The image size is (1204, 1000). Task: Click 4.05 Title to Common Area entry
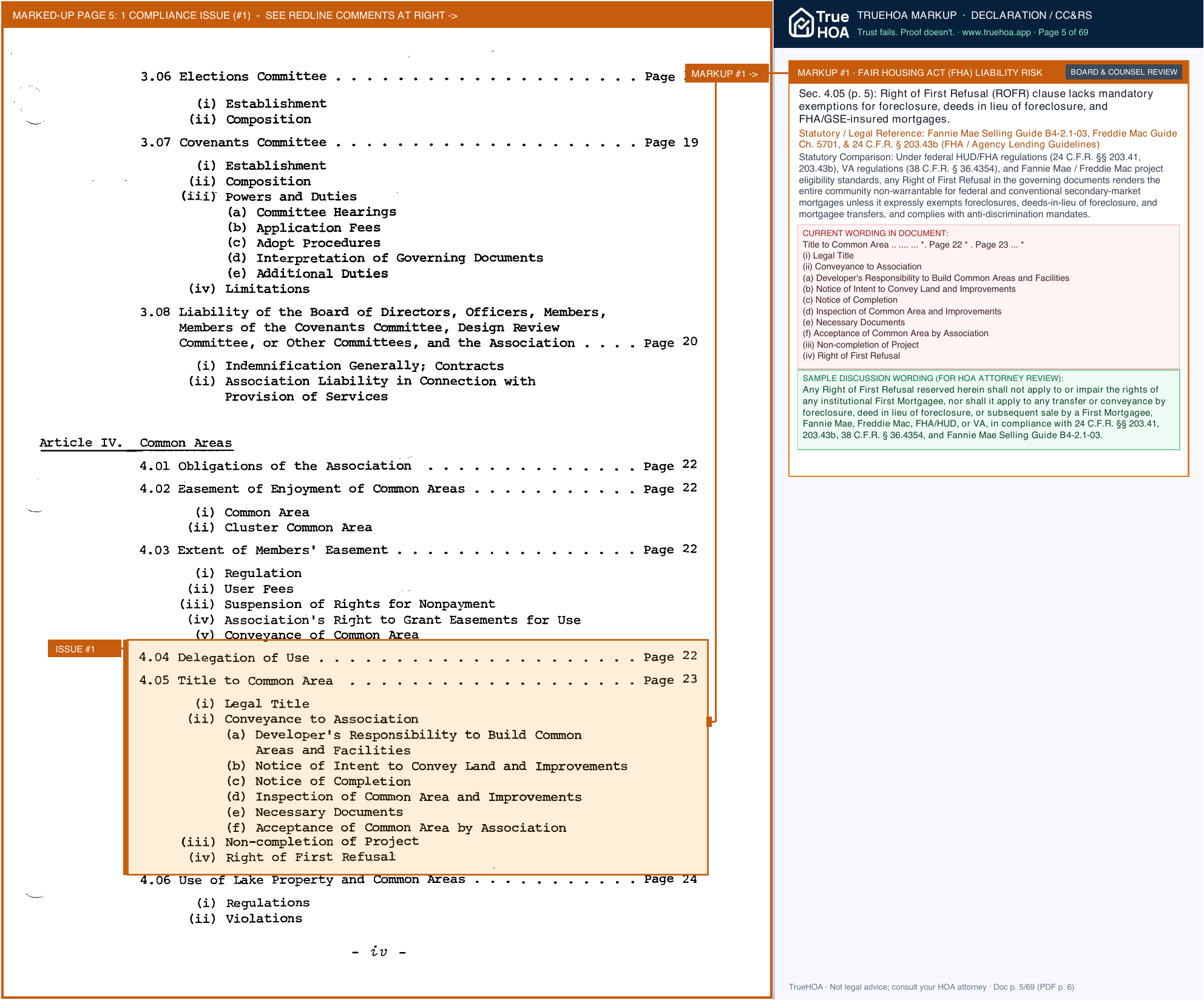coord(418,680)
